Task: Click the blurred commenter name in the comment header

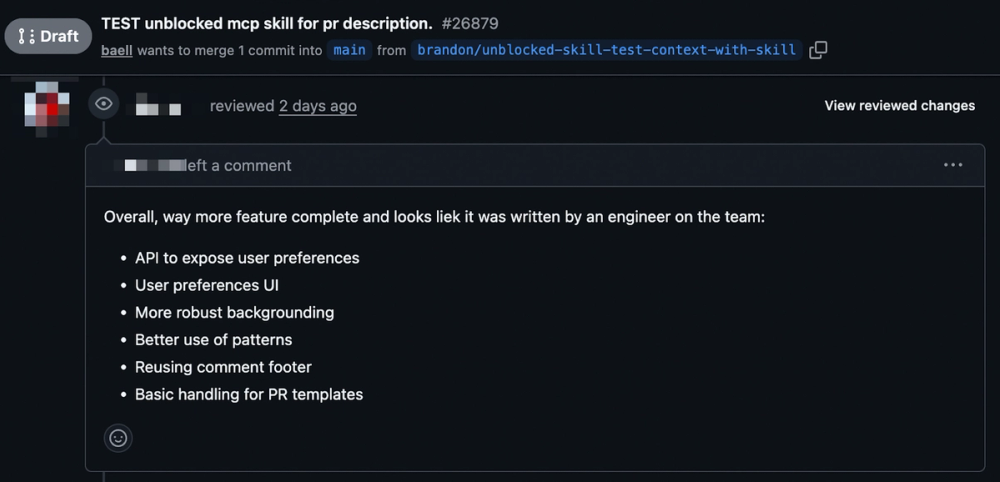Action: (x=151, y=166)
